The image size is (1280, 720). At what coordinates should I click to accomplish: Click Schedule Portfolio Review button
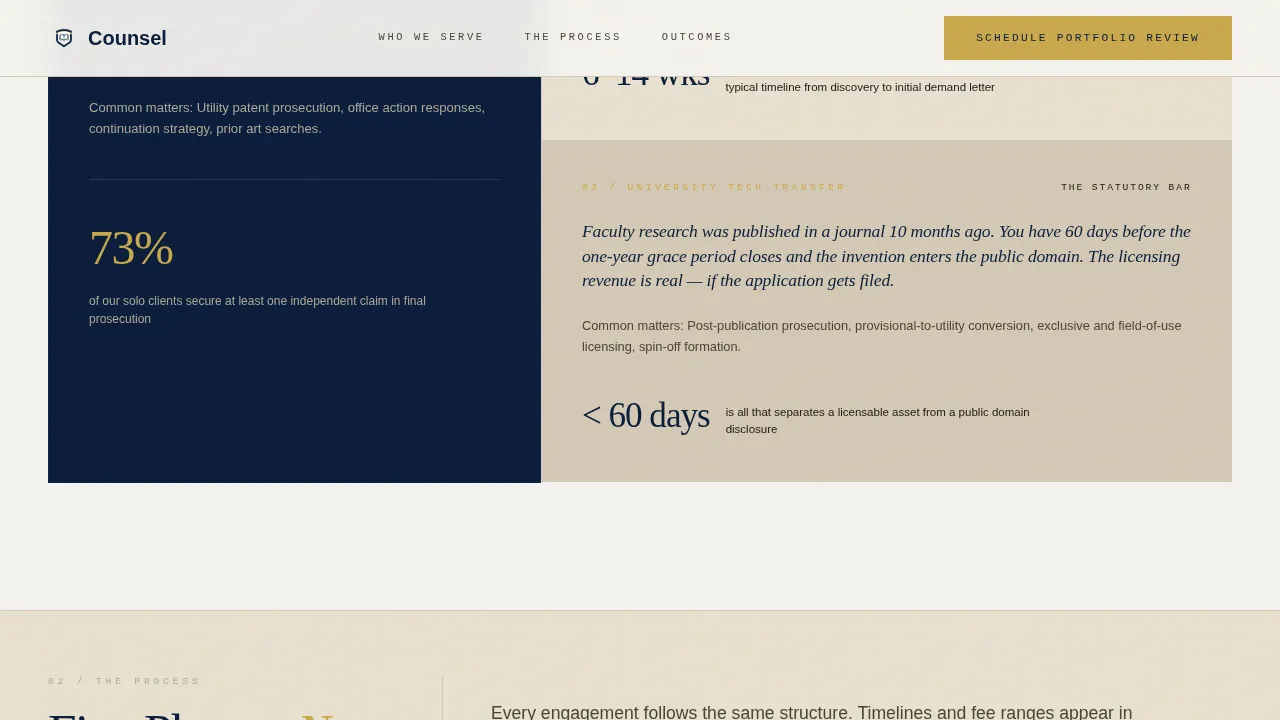pos(1088,38)
